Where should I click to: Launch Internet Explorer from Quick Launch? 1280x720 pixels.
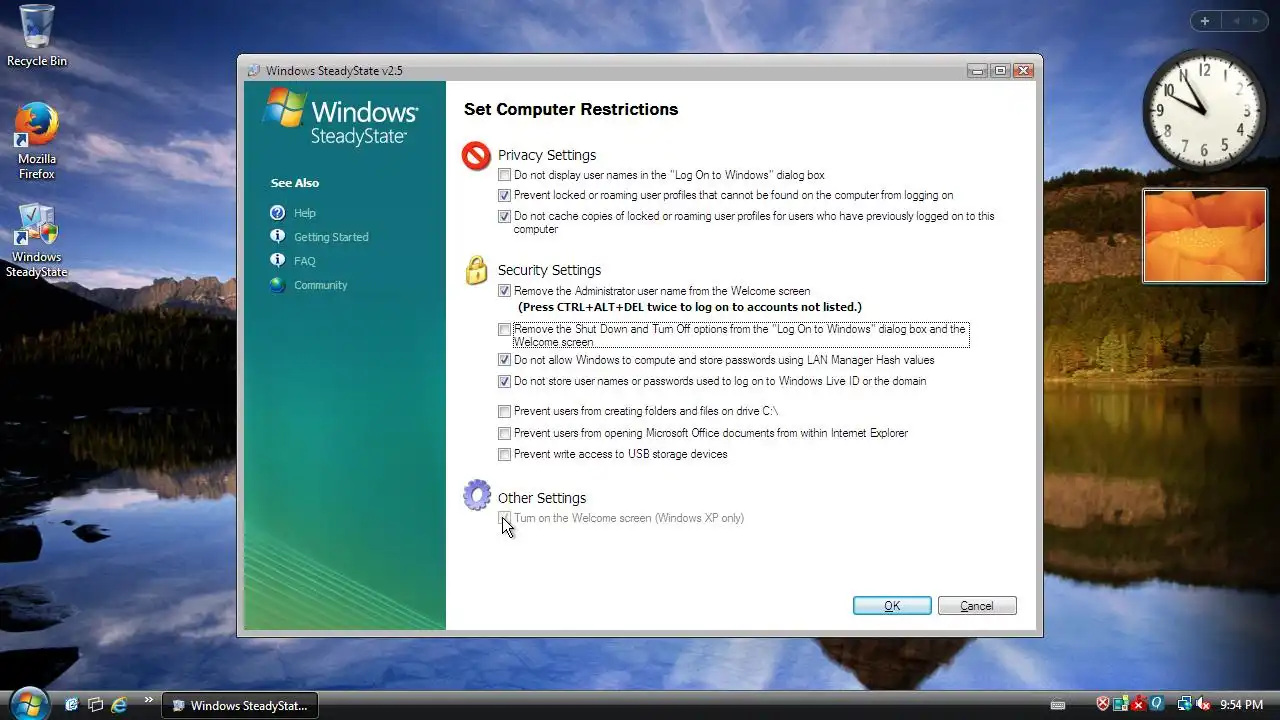119,705
